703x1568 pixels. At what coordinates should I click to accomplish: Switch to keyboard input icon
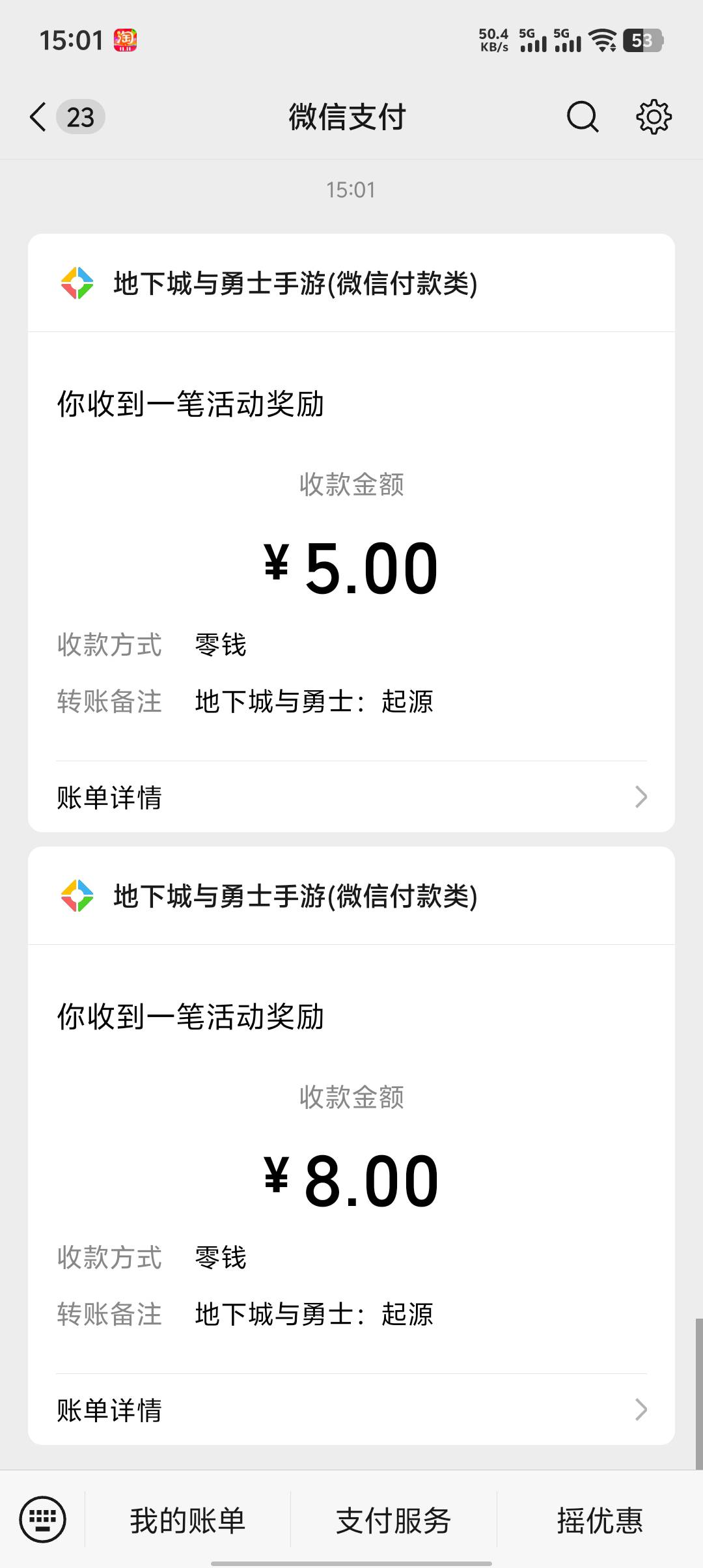coord(43,1520)
